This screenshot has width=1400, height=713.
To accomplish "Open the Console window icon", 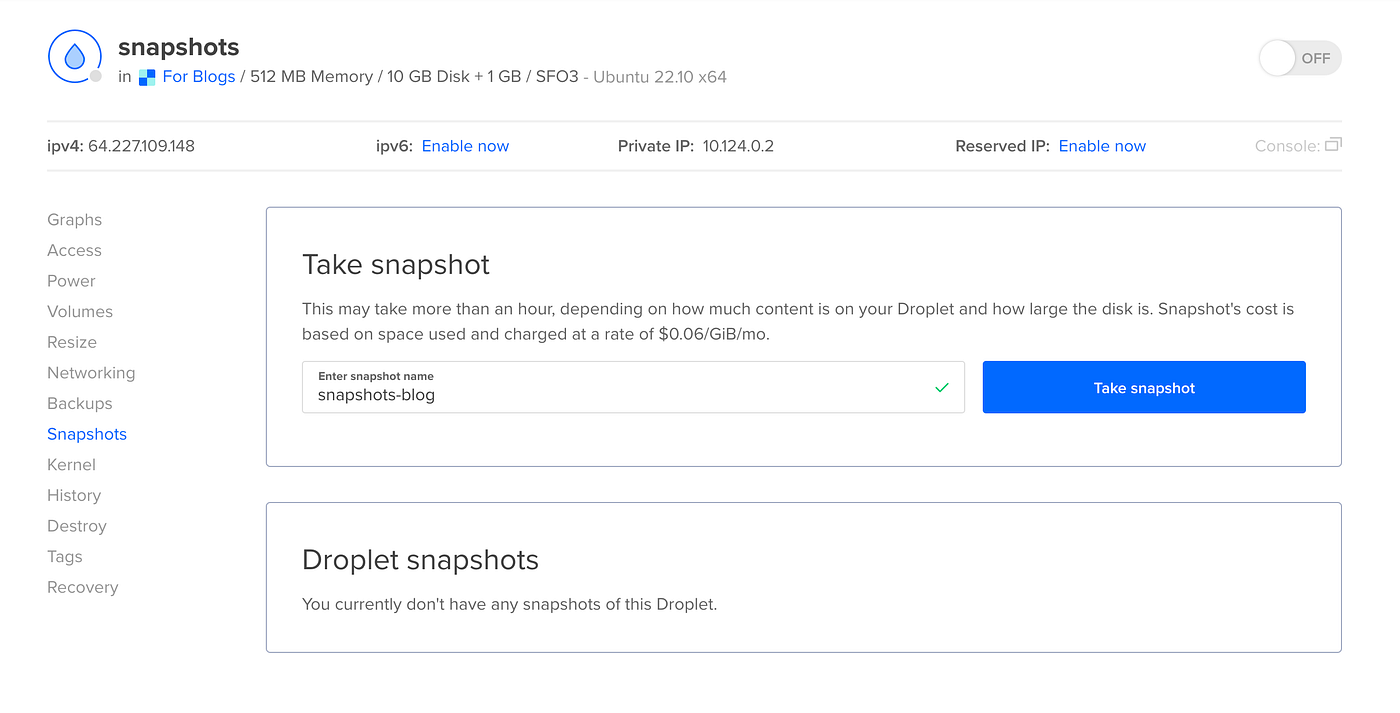I will pyautogui.click(x=1333, y=145).
